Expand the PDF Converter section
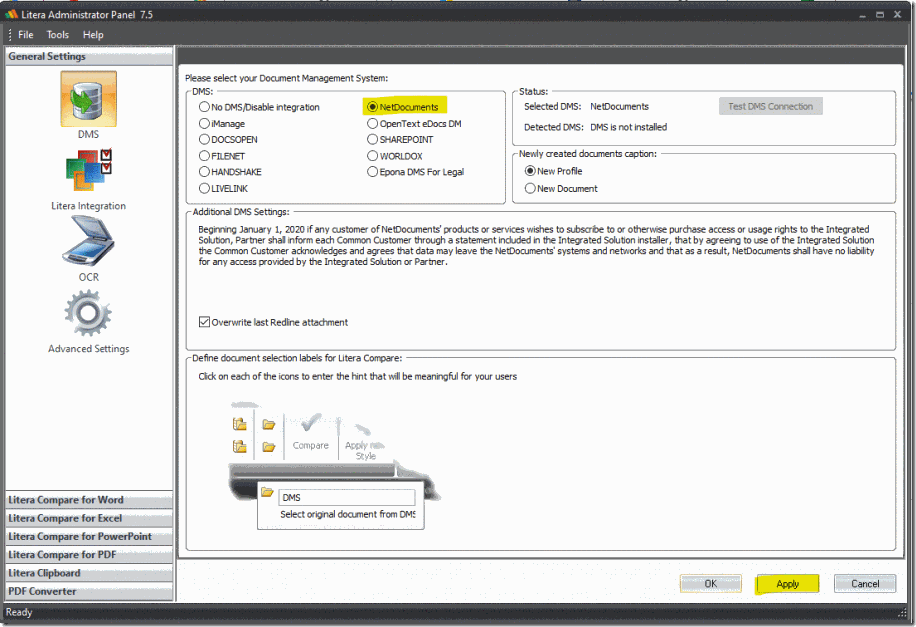 click(89, 591)
